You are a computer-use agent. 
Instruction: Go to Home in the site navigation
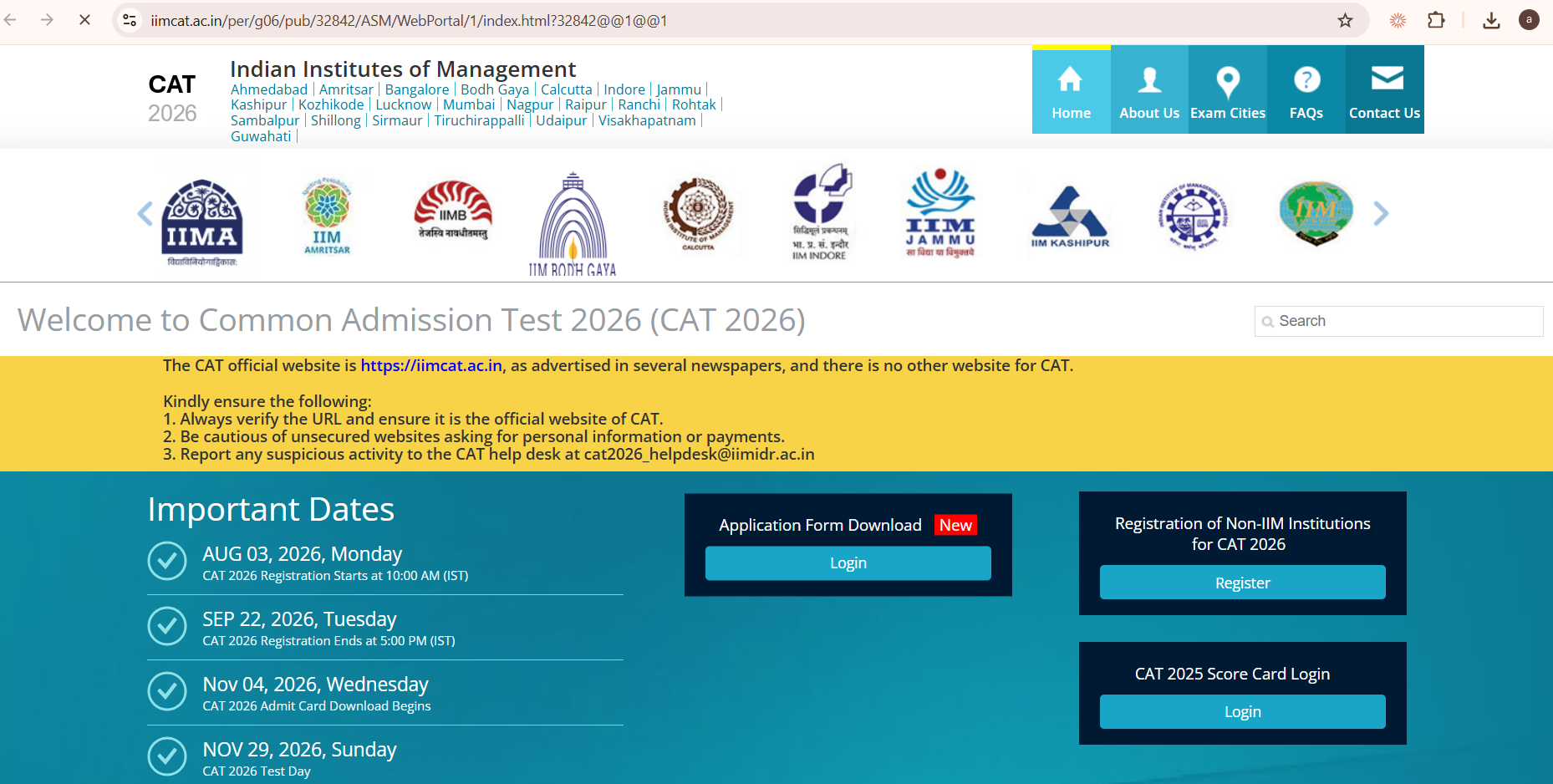point(1072,89)
